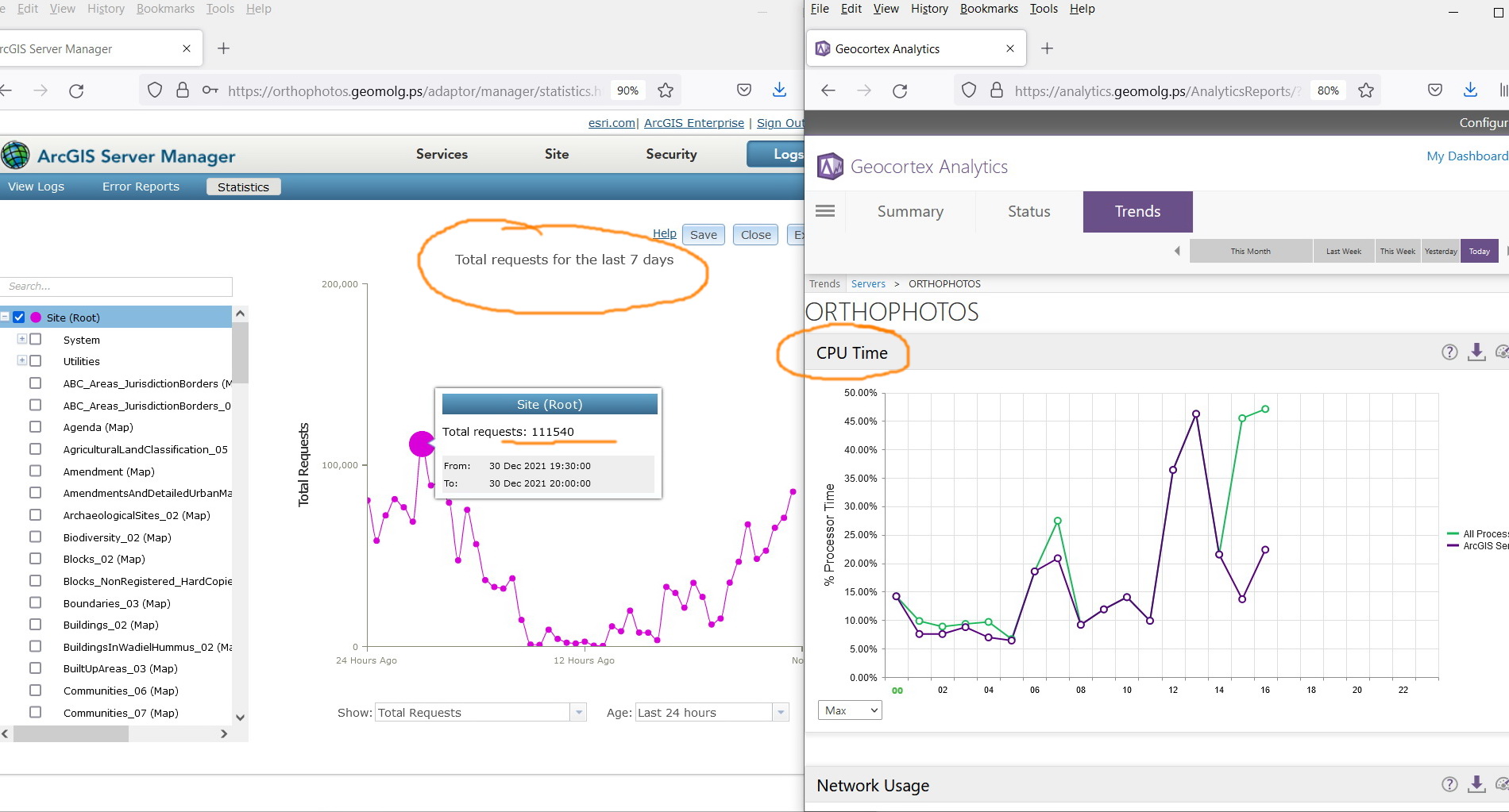Screen dimensions: 1509x812
Task: Show site security lock info for orthophotos URL
Action: [x=183, y=90]
